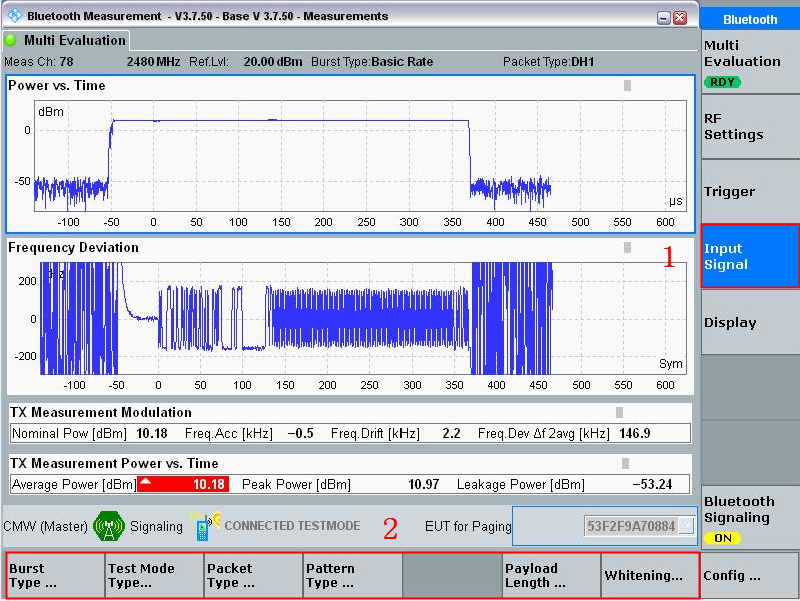Click the Ref.Lvl value 20.00 dBm

click(273, 62)
